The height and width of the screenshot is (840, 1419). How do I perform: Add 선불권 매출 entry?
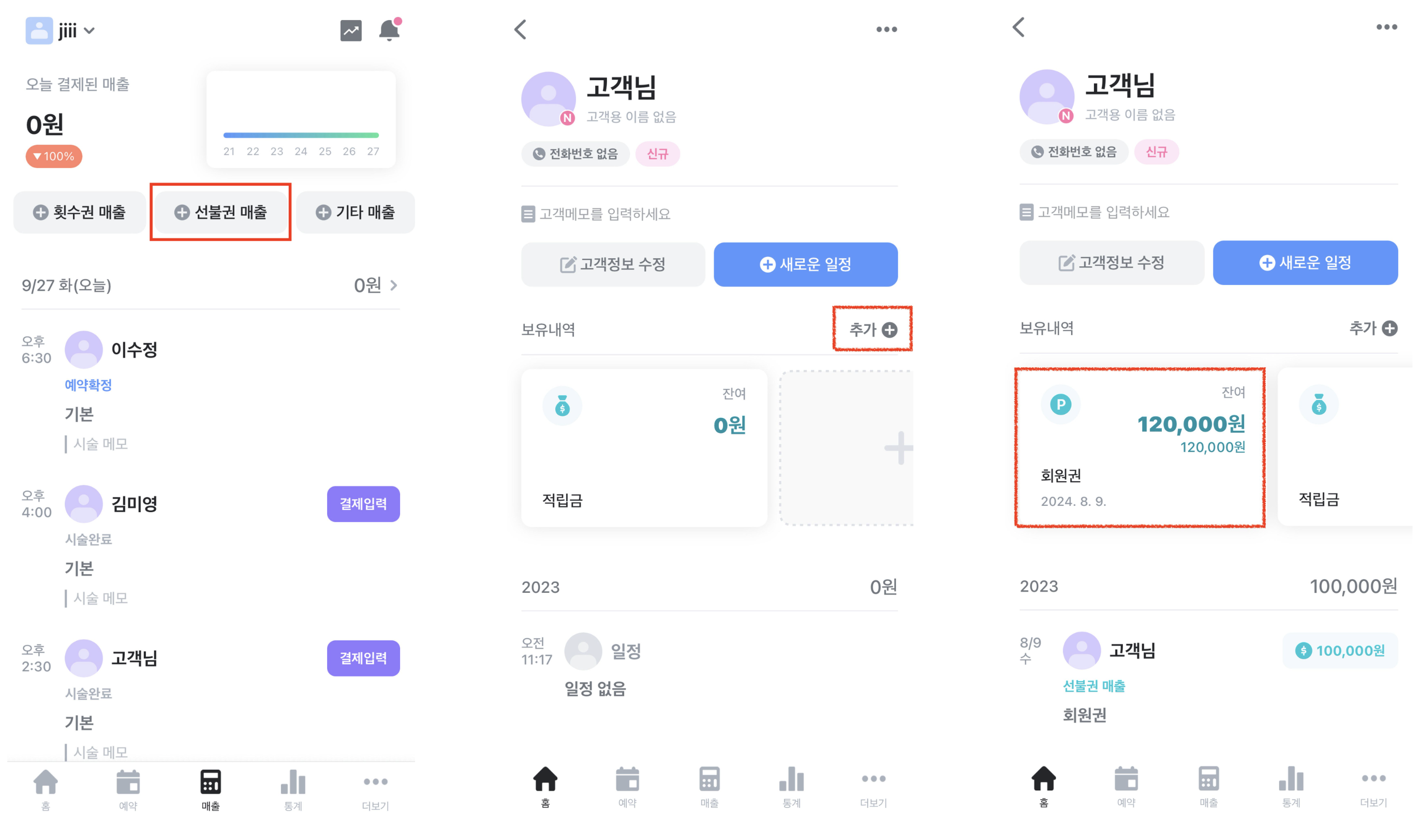tap(220, 212)
